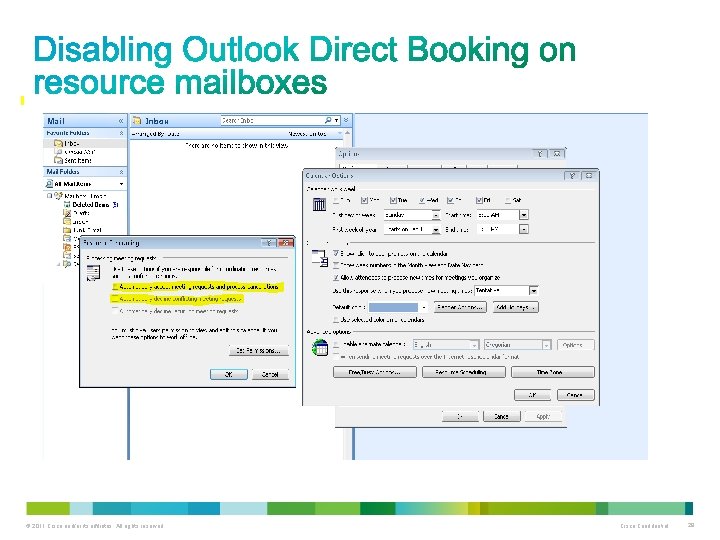
Task: Collapse the Mail navigation pane chevron
Action: 121,121
